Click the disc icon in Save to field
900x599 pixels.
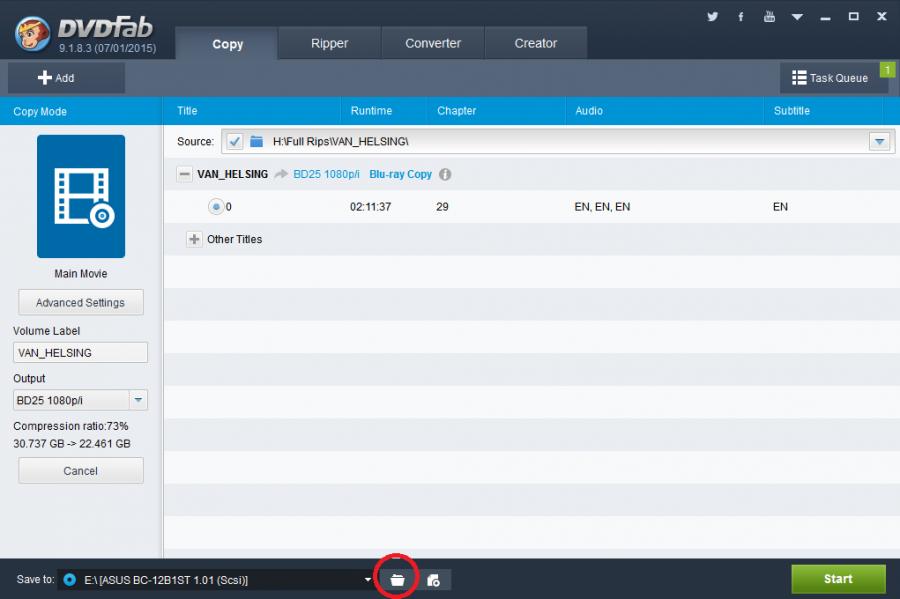point(69,579)
